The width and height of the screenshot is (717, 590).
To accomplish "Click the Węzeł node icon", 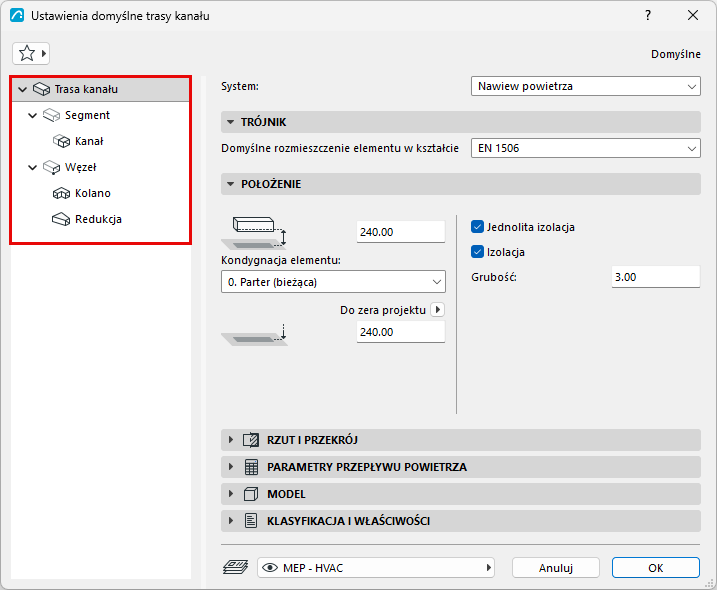I will pyautogui.click(x=51, y=167).
